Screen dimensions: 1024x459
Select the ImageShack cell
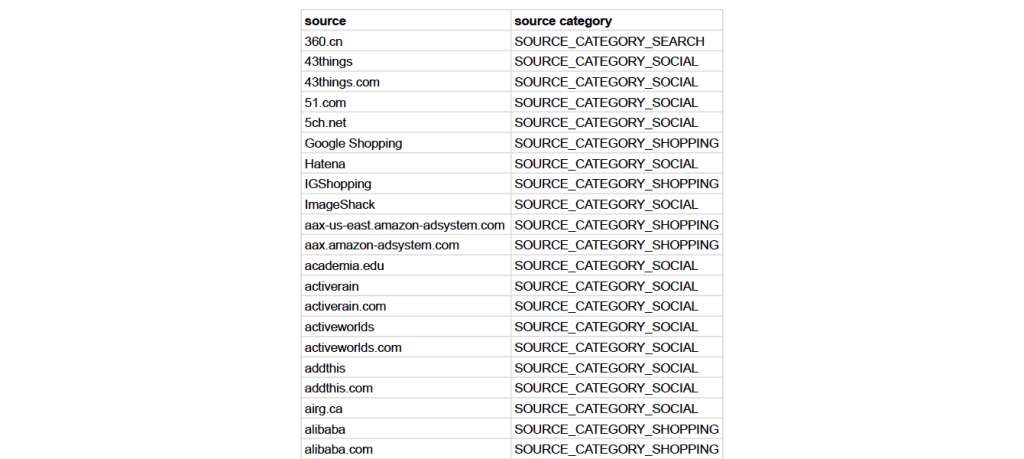tap(340, 205)
